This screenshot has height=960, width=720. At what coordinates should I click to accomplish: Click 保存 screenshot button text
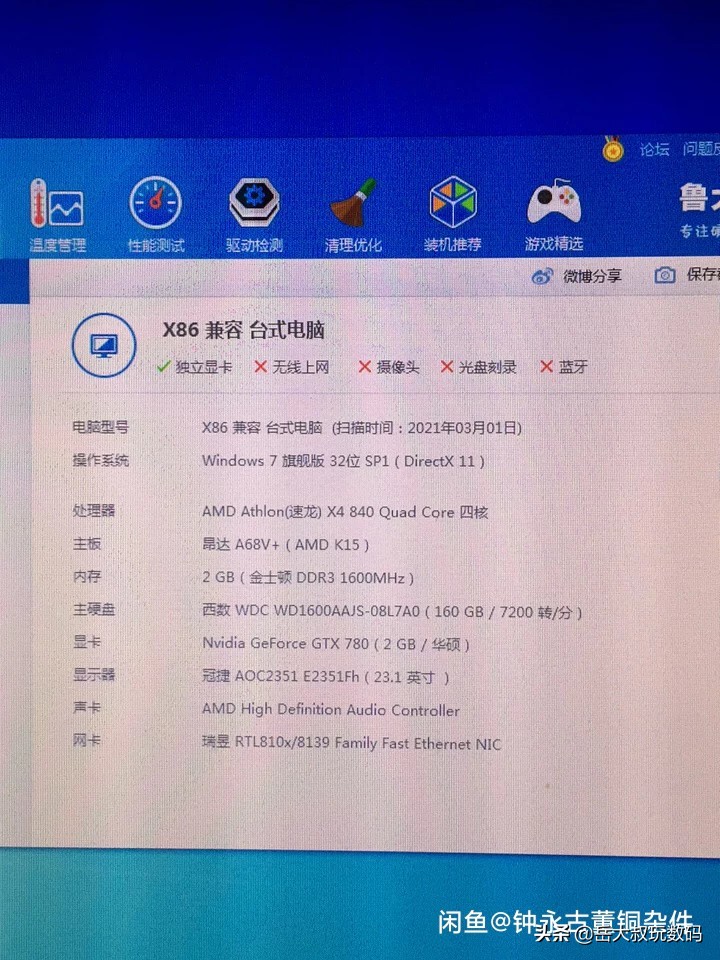703,275
